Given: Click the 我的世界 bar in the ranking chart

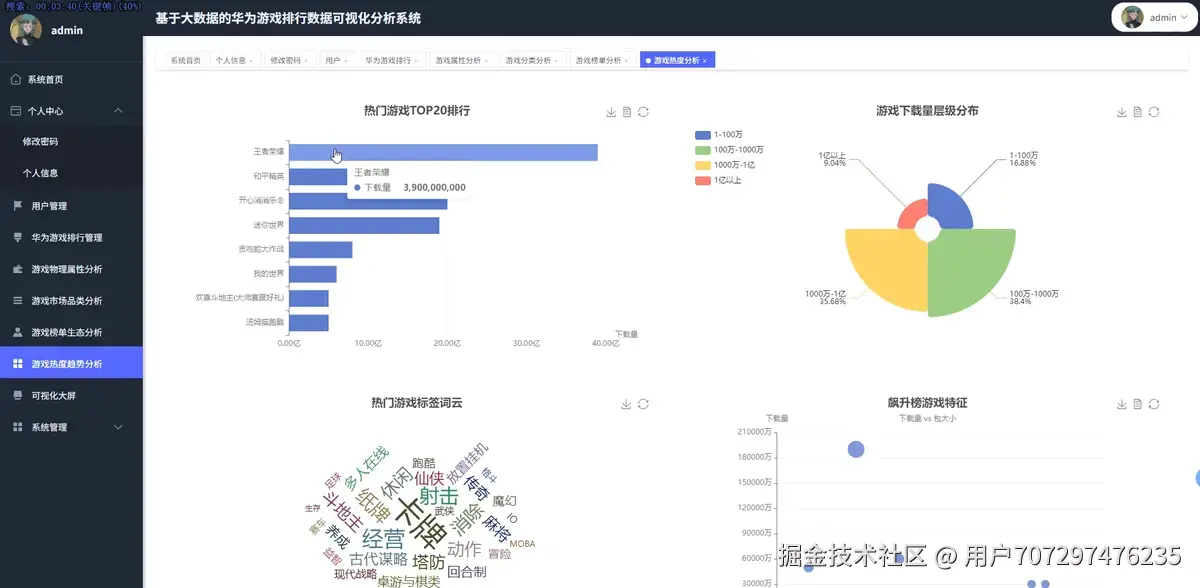Looking at the screenshot, I should pyautogui.click(x=312, y=274).
